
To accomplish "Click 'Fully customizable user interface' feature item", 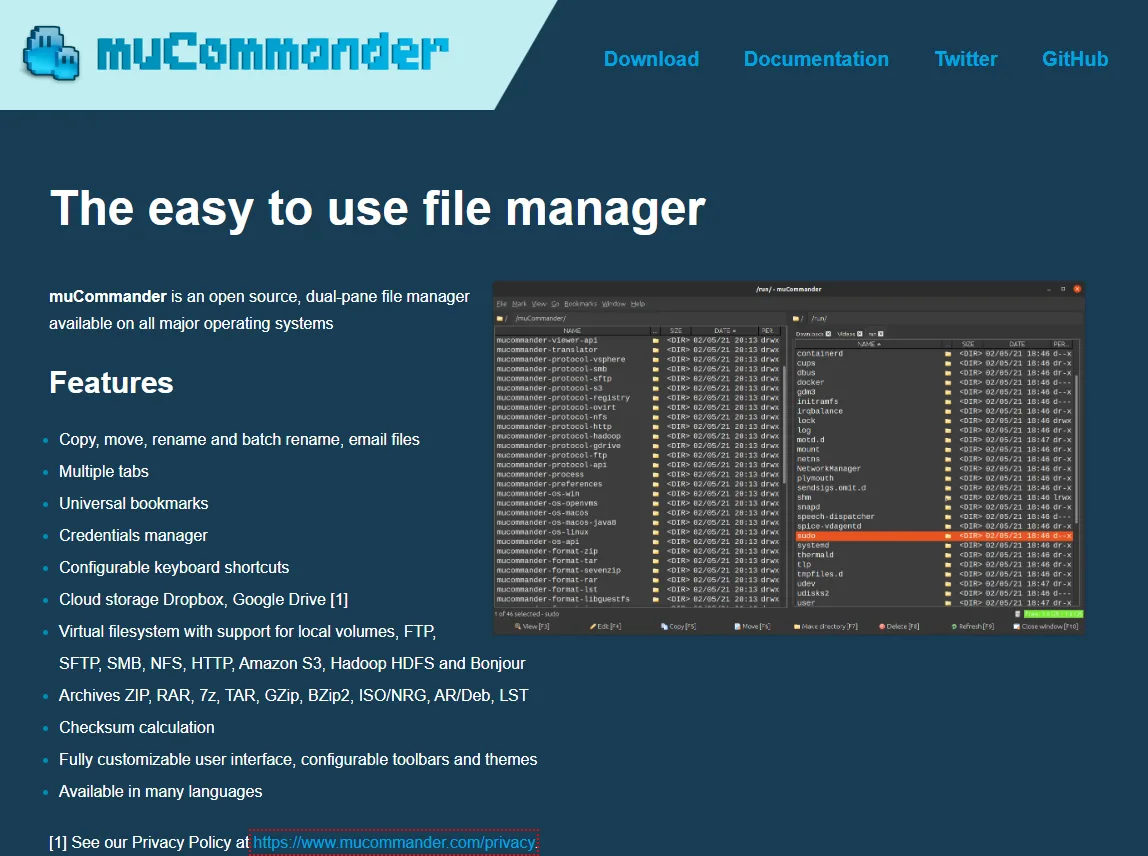I will tap(298, 759).
